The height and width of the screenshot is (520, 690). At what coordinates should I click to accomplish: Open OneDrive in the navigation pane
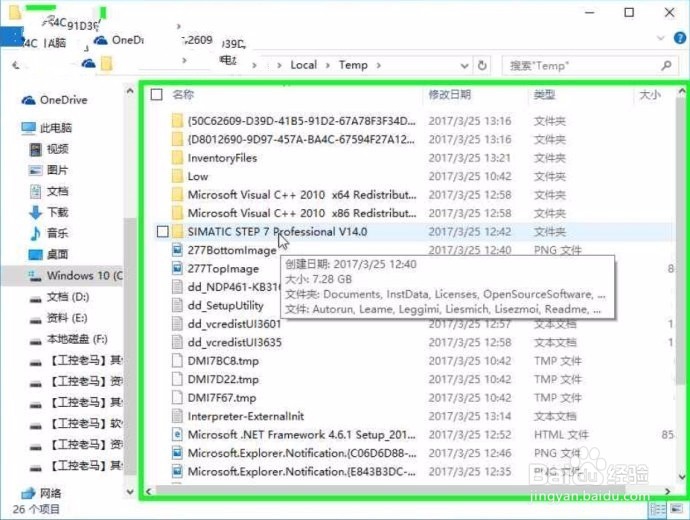[x=55, y=100]
